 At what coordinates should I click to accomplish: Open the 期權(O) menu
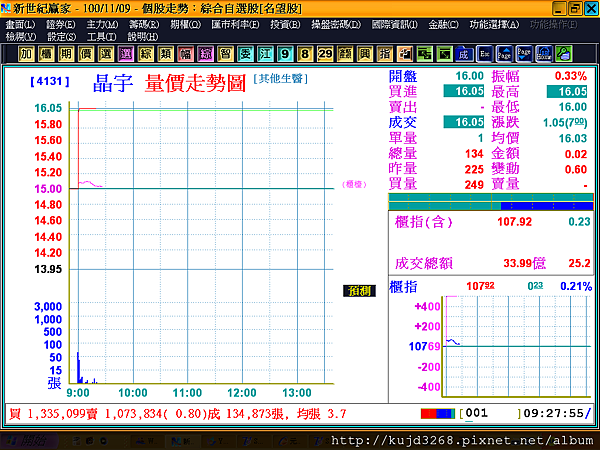186,25
